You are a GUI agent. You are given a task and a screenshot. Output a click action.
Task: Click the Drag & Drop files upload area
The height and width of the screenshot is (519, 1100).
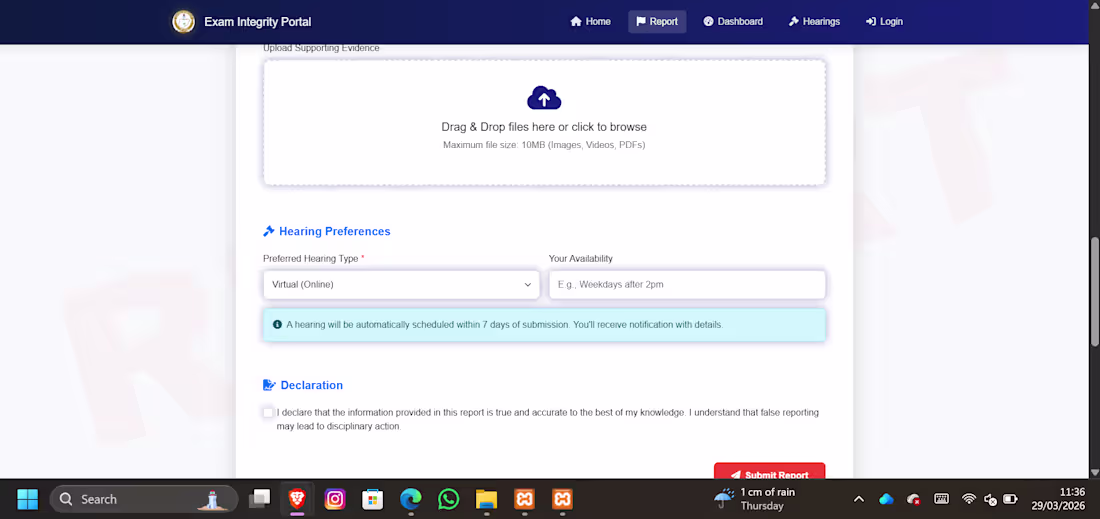click(544, 123)
